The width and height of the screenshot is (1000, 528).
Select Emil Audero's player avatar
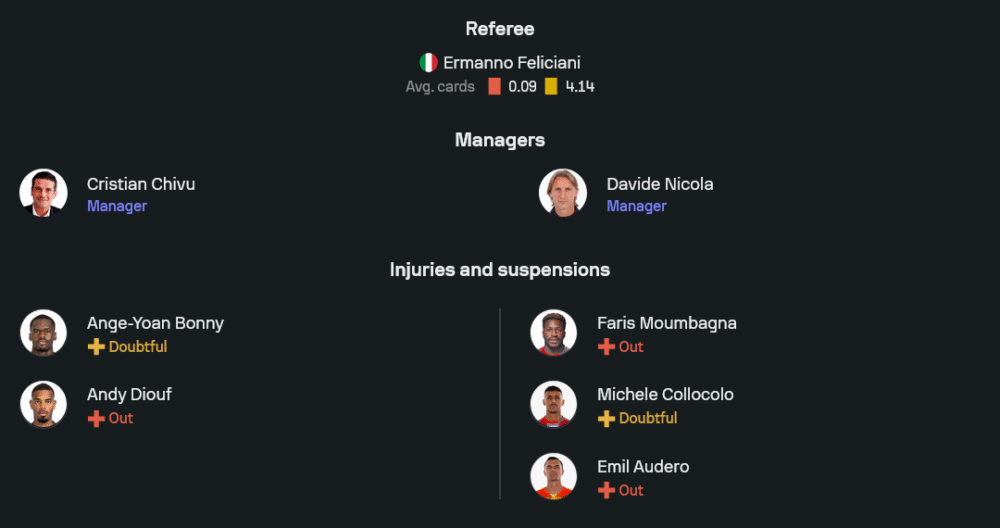tap(554, 477)
